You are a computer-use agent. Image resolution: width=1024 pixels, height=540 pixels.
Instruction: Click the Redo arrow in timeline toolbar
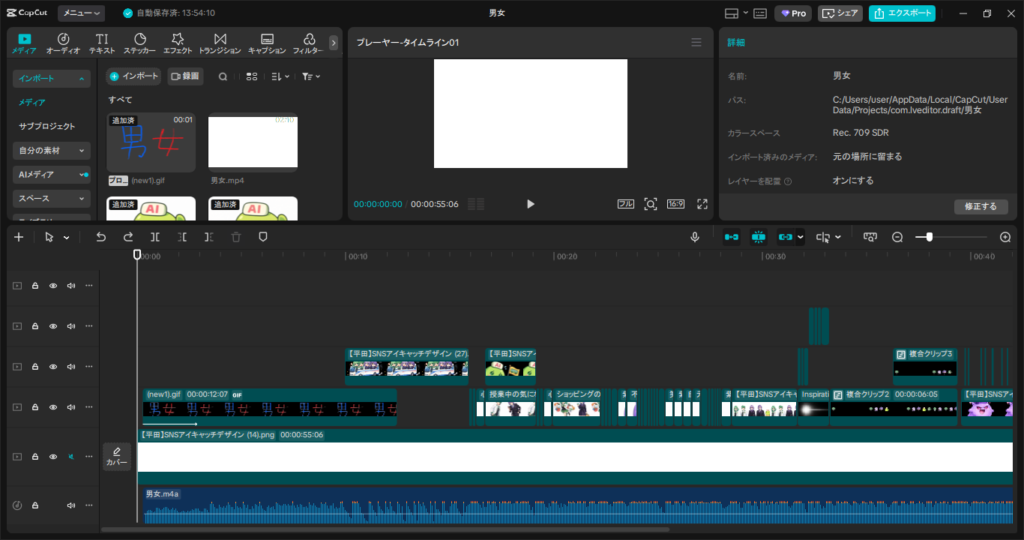pyautogui.click(x=128, y=237)
